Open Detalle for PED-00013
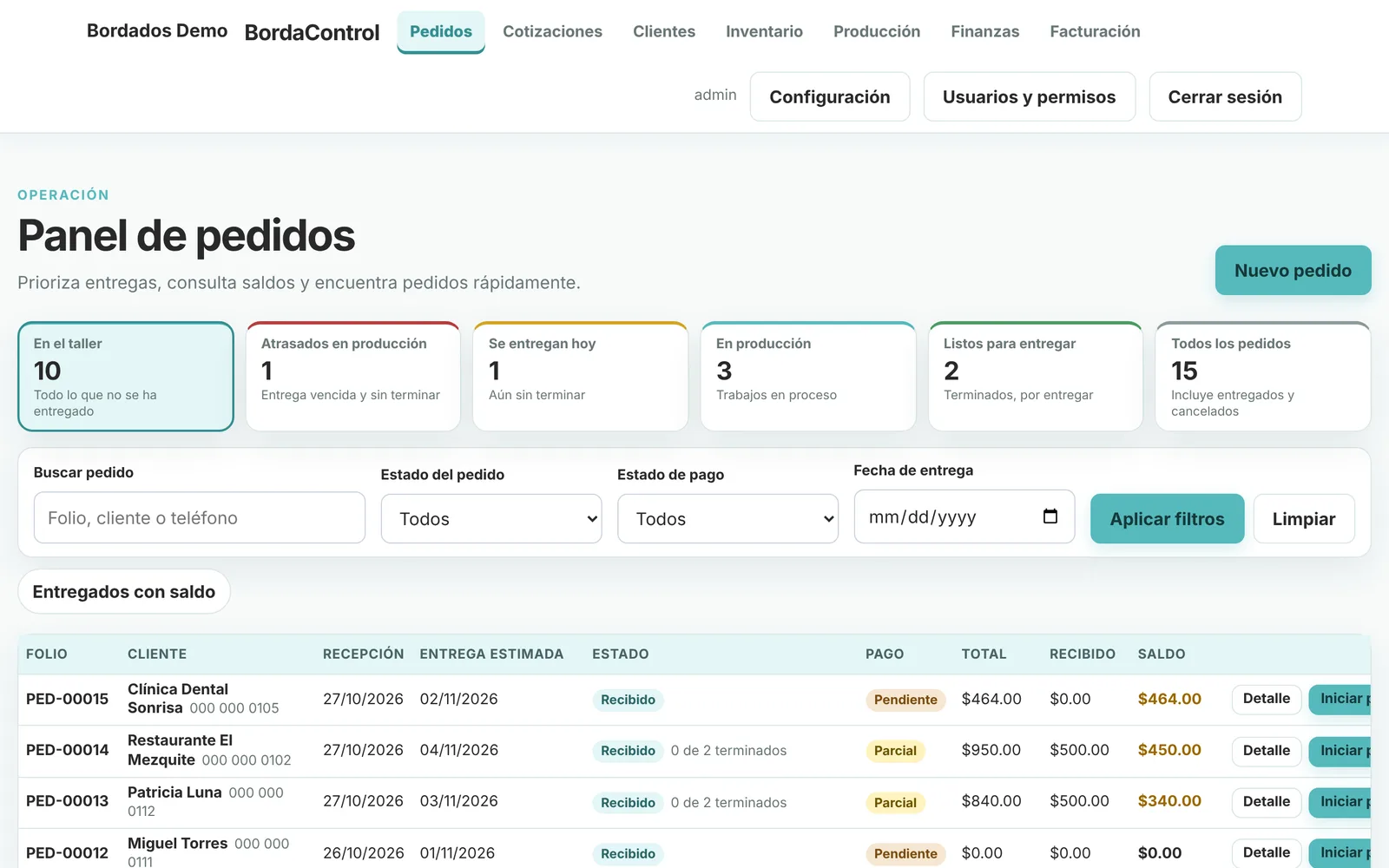The width and height of the screenshot is (1389, 868). pos(1267,801)
